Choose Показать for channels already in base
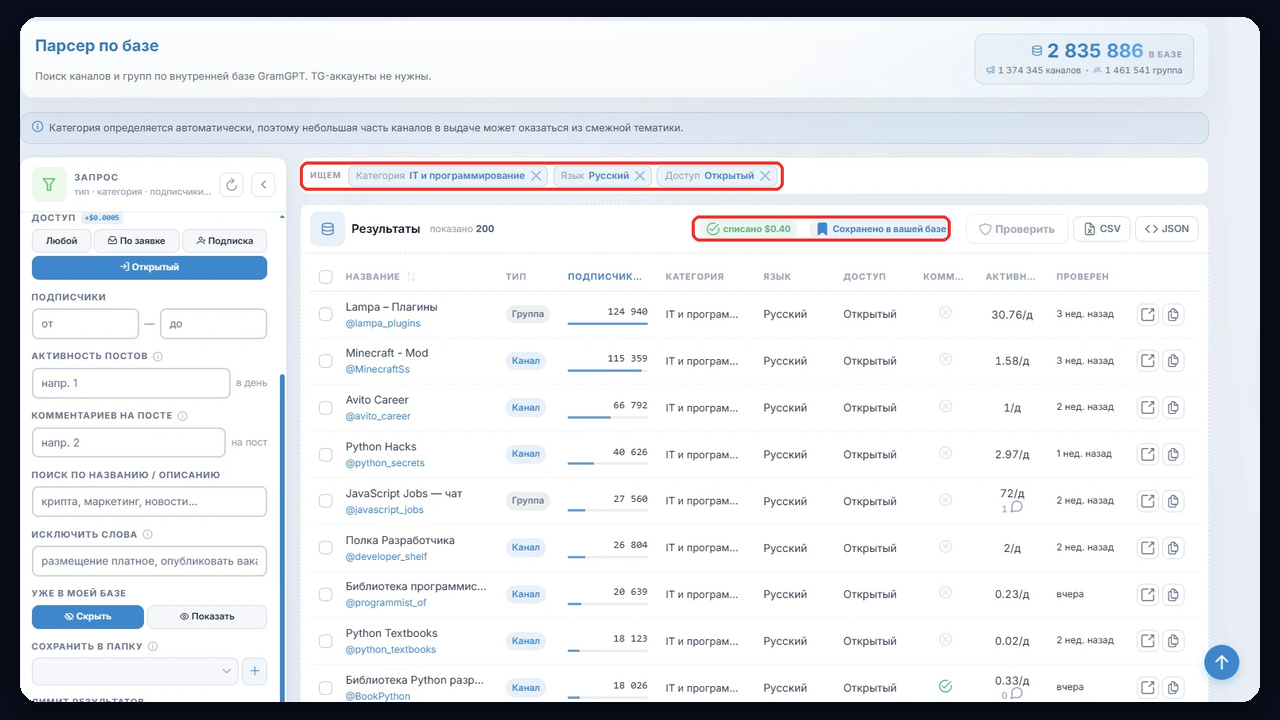 click(207, 617)
